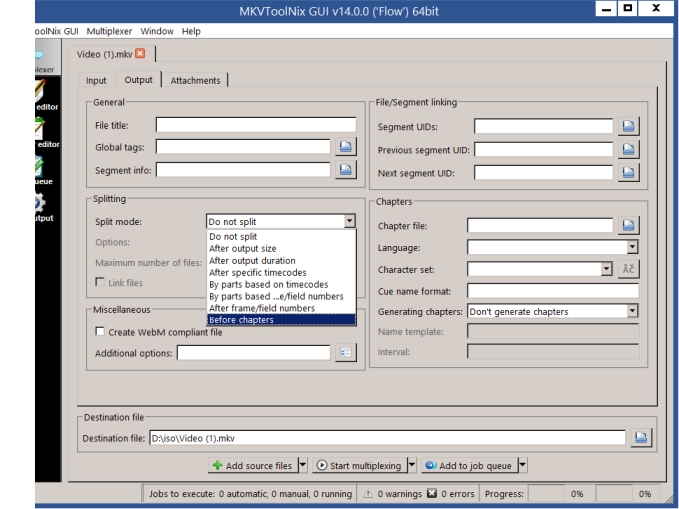Click the Additional options input field
This screenshot has width=679, height=509.
[x=254, y=353]
